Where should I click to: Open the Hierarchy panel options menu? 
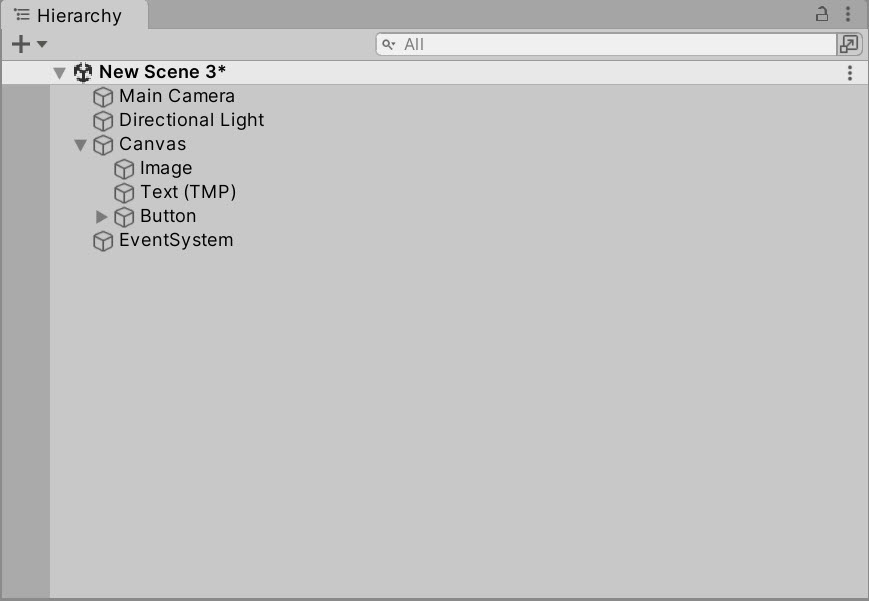(x=848, y=14)
